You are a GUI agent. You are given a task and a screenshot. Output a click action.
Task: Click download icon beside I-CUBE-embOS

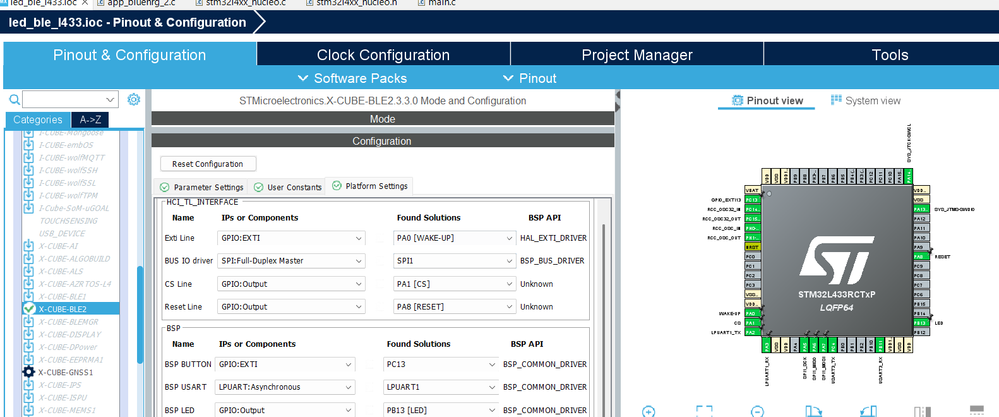coord(29,145)
